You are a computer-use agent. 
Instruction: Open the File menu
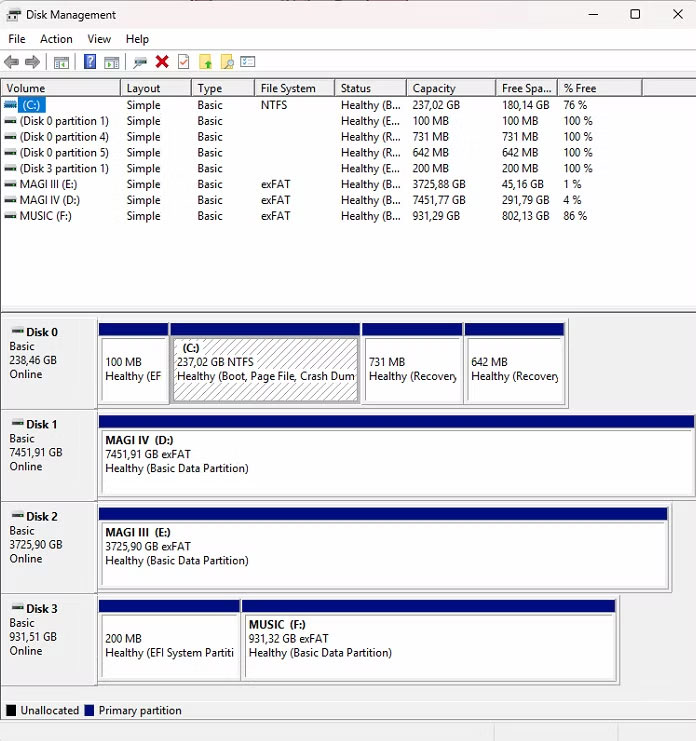pyautogui.click(x=17, y=39)
